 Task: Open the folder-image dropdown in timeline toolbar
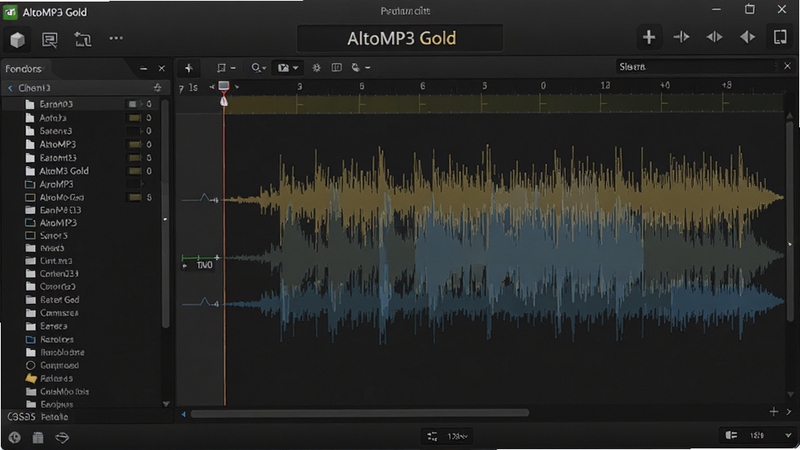click(288, 68)
